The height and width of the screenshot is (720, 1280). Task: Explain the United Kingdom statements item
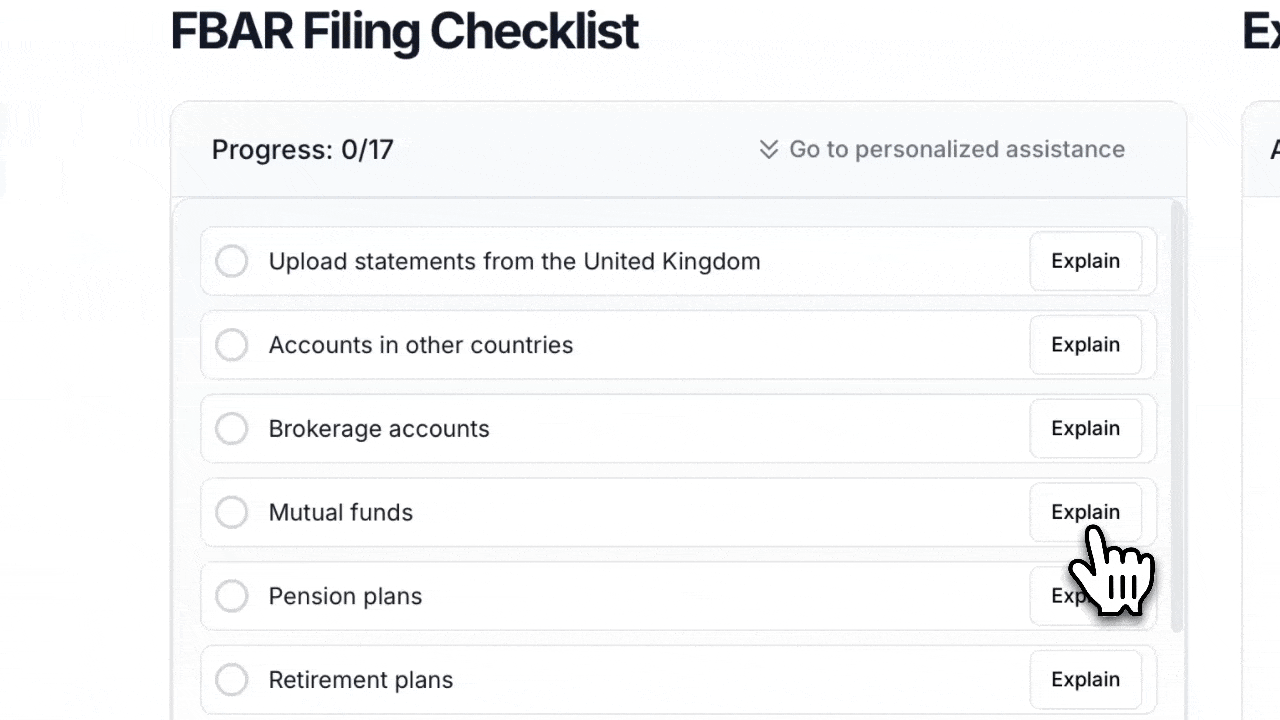point(1085,262)
